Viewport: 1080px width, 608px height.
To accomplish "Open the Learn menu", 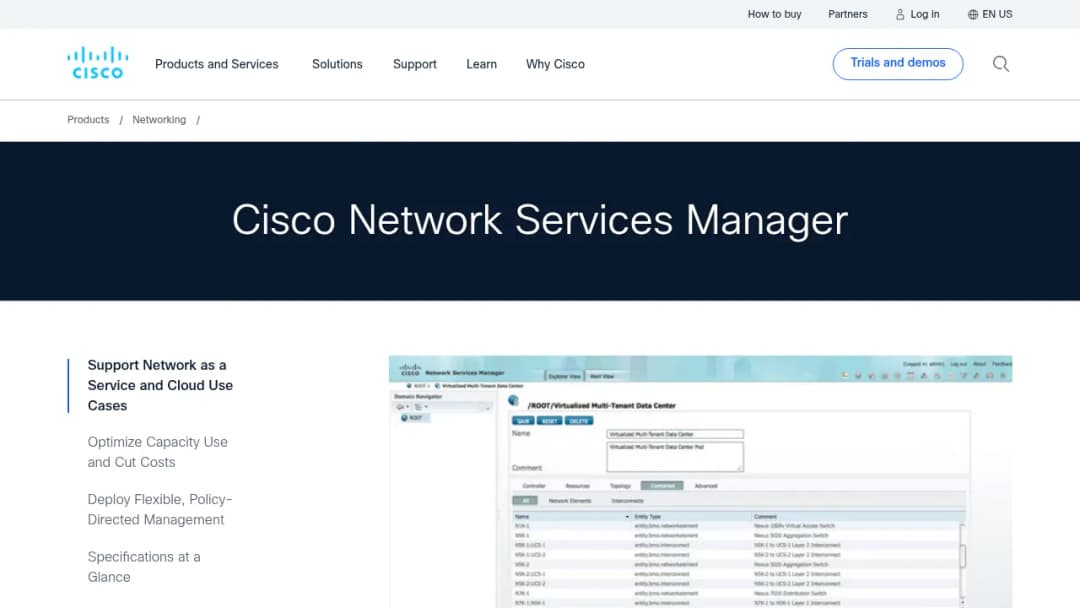I will click(481, 64).
